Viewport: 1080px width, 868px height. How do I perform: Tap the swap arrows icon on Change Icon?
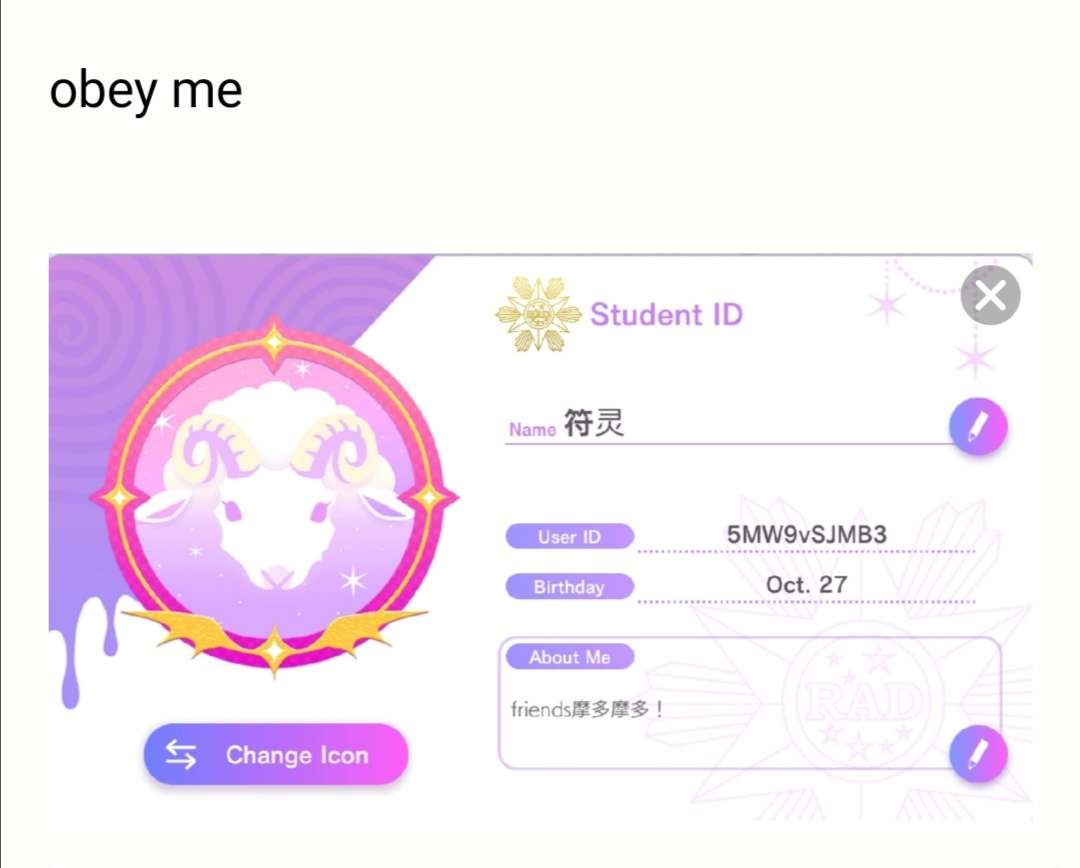[x=180, y=754]
